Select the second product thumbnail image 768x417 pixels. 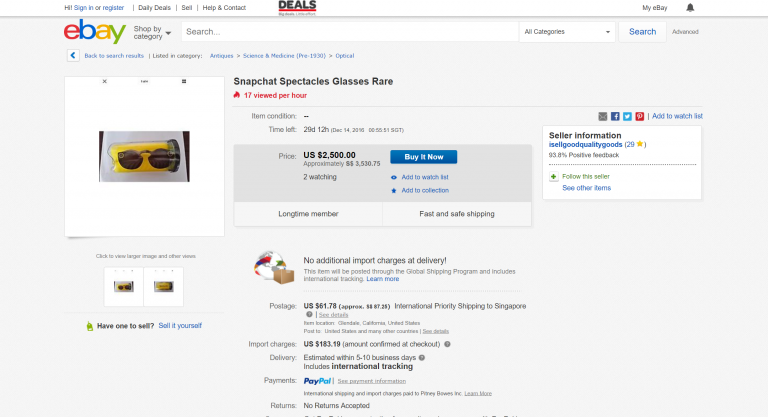(162, 287)
